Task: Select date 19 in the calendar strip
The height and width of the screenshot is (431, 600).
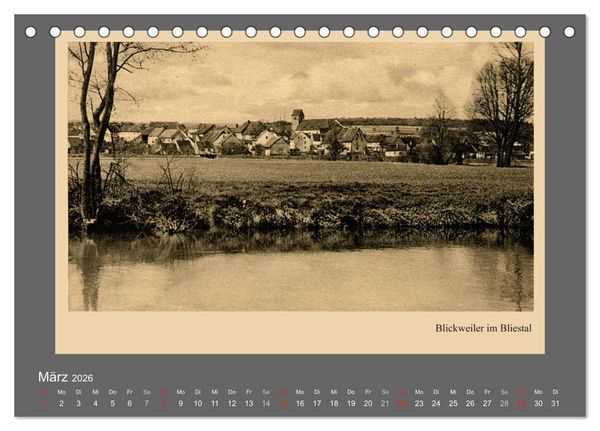Action: click(x=351, y=403)
